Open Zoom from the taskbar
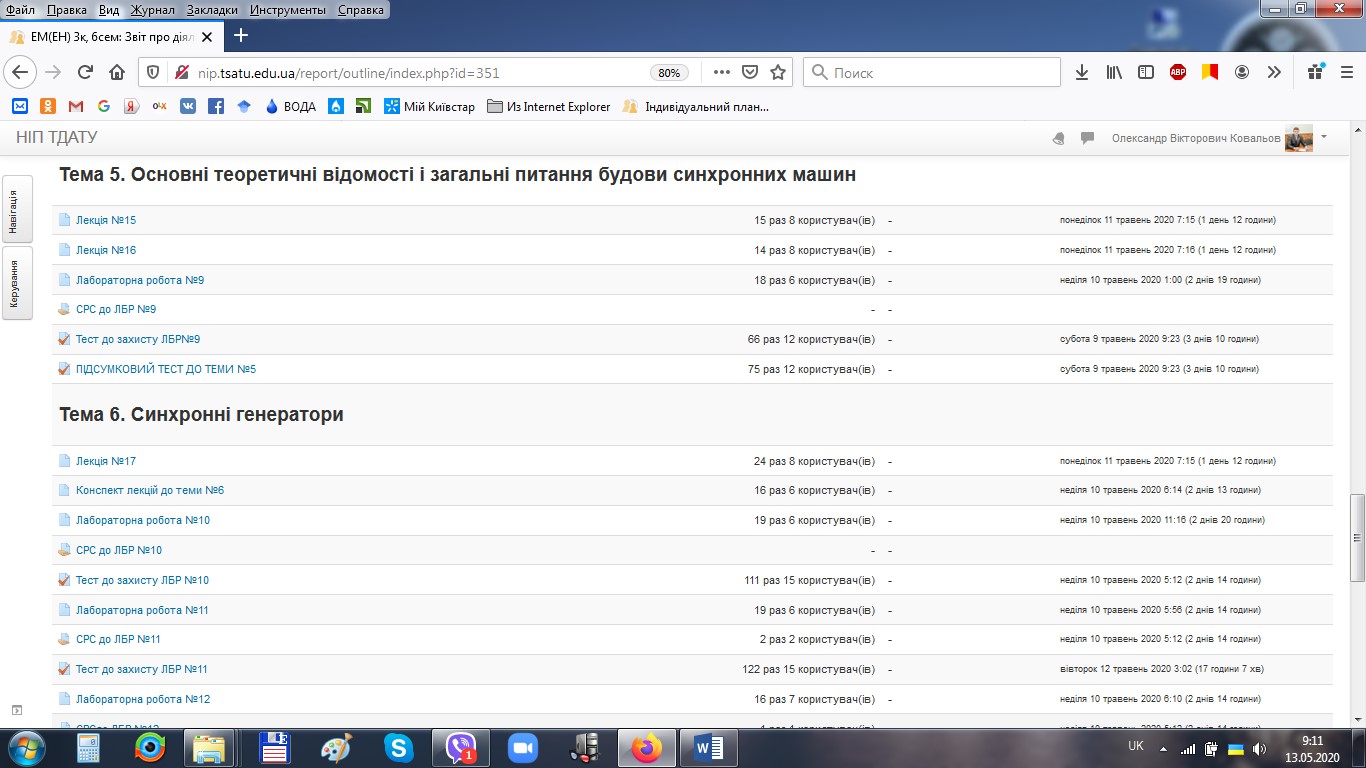 coord(523,747)
